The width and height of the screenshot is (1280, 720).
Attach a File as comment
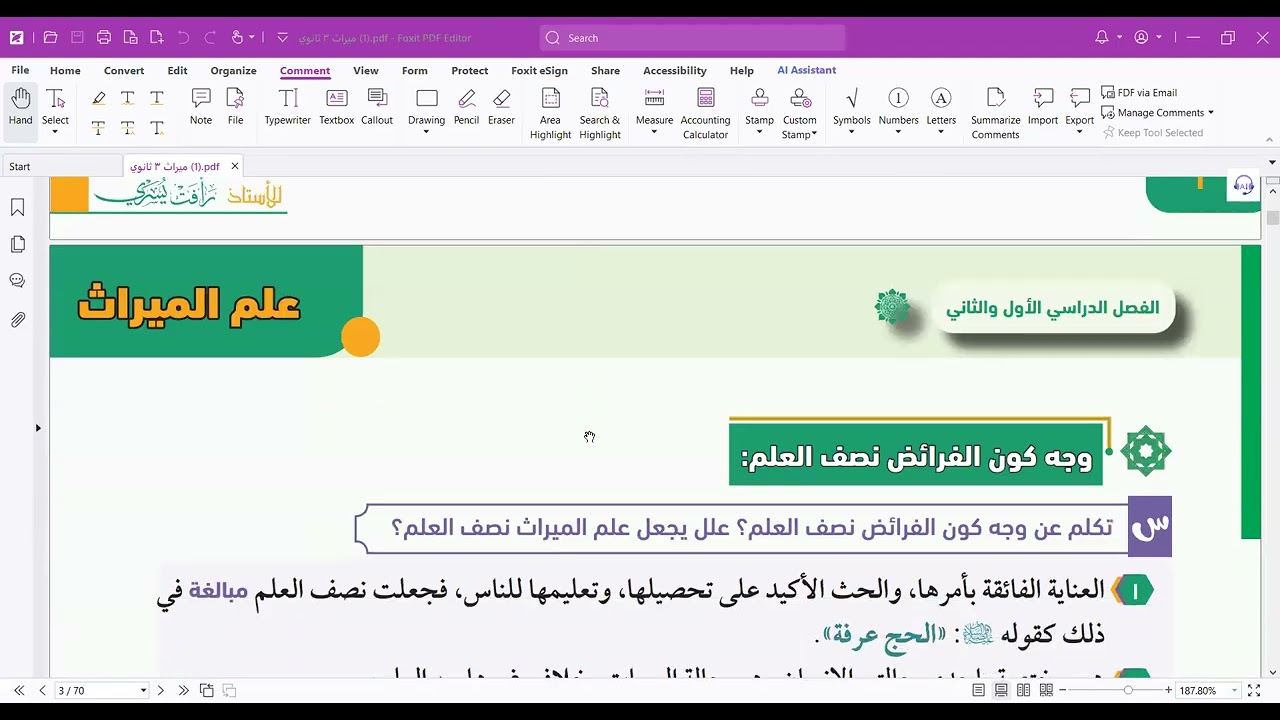[x=235, y=107]
